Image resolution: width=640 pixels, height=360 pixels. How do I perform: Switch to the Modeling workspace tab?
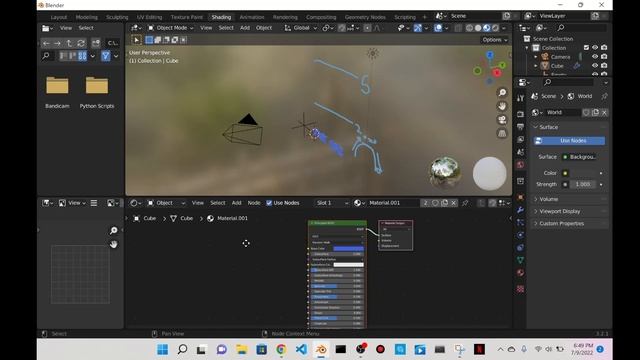point(87,17)
